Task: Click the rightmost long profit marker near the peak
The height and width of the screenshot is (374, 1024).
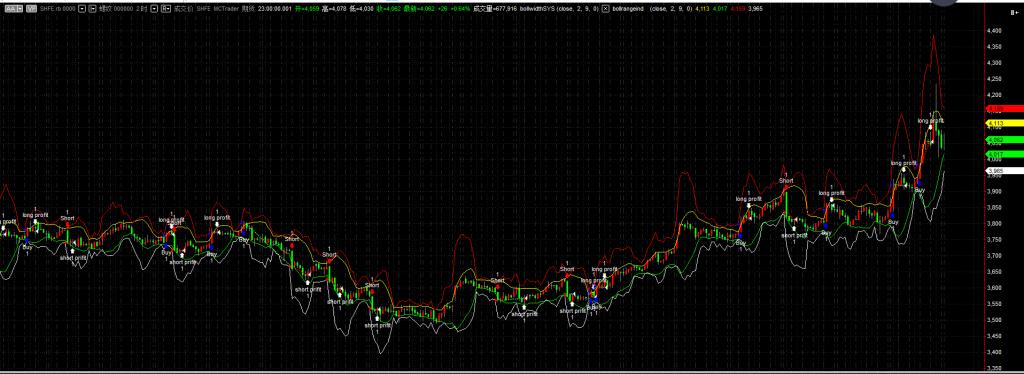Action: coord(931,121)
